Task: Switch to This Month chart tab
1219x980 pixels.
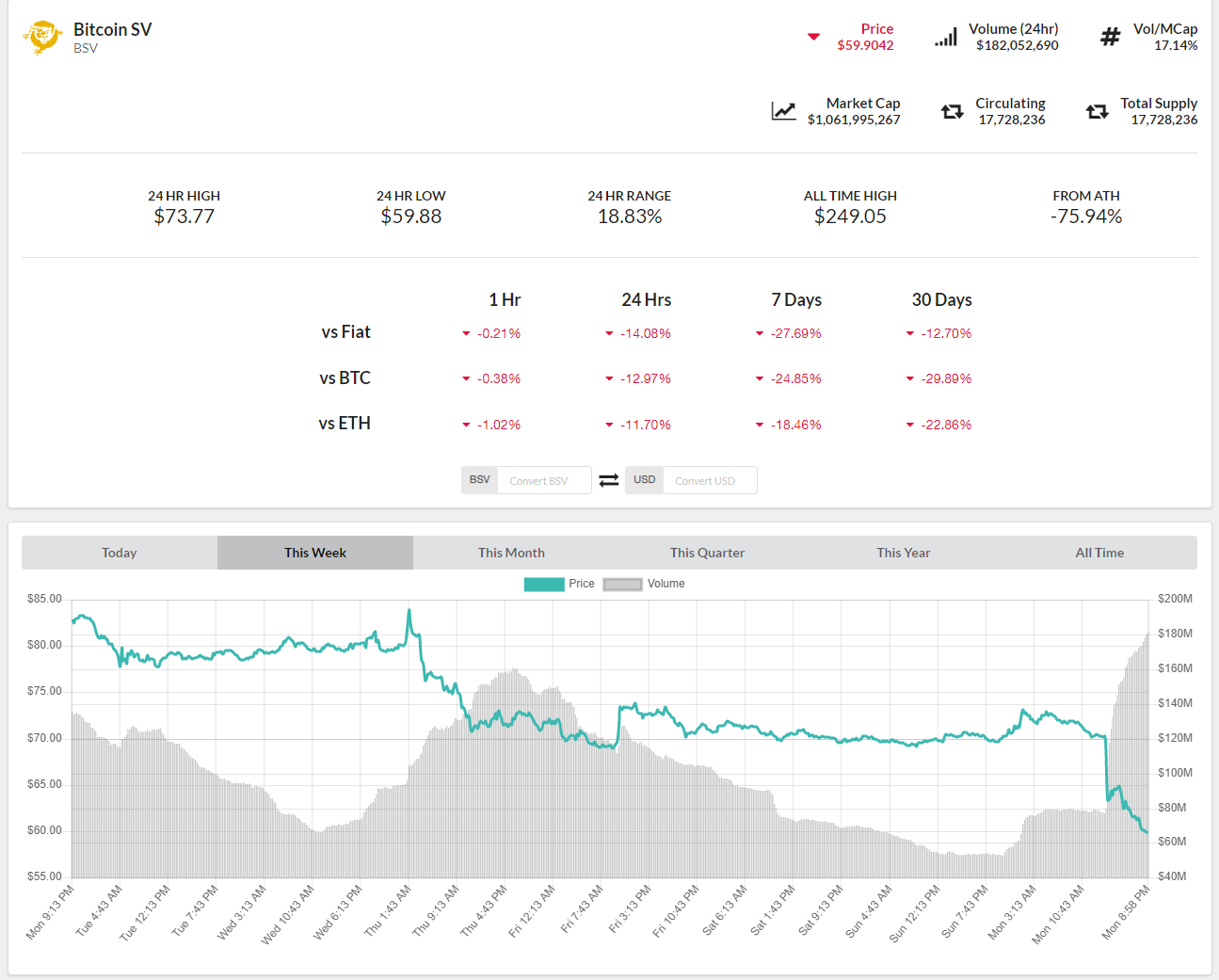Action: click(511, 553)
